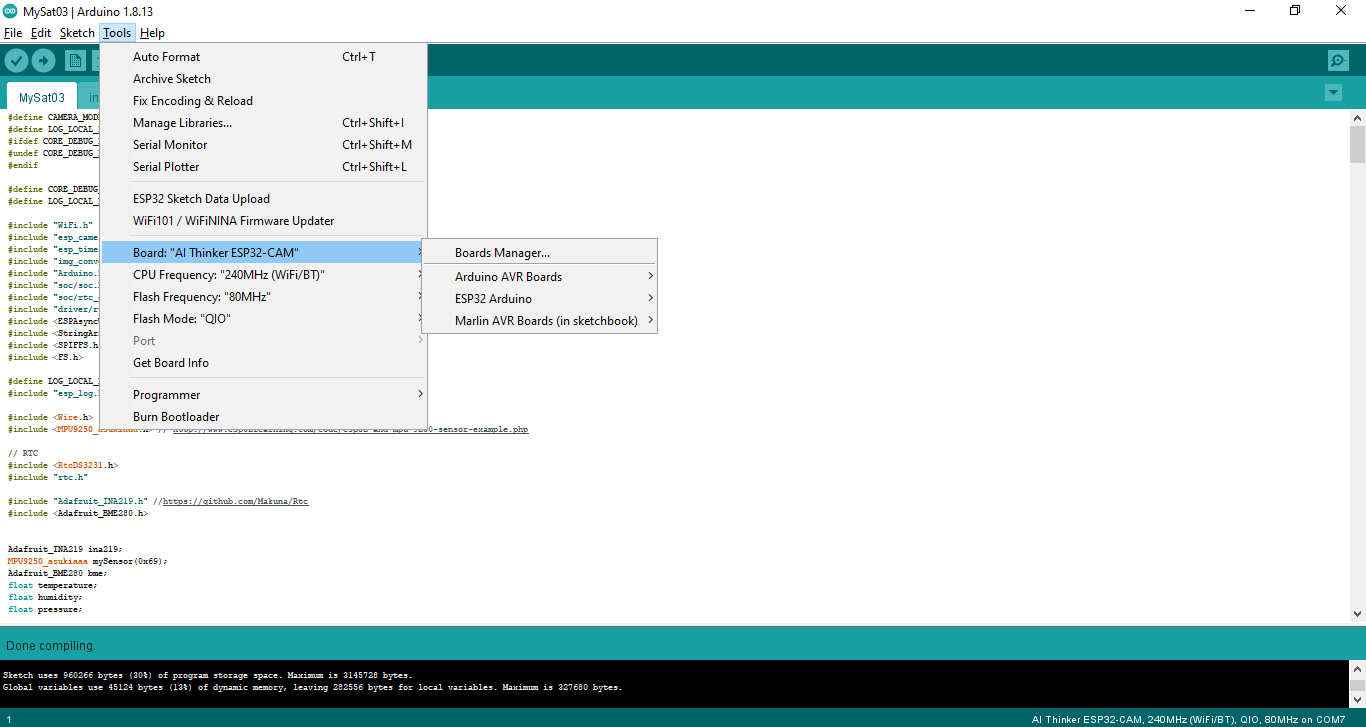Select ESP32 Sketch Data Upload

coord(201,199)
